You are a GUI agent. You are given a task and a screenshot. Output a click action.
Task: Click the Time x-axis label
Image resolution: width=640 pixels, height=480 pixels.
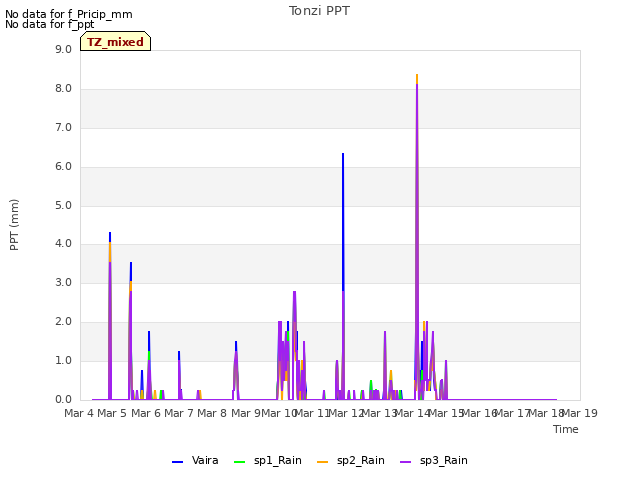[566, 429]
